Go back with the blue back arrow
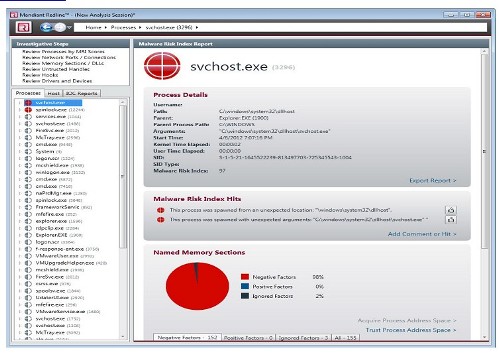The height and width of the screenshot is (360, 500). (x=46, y=27)
